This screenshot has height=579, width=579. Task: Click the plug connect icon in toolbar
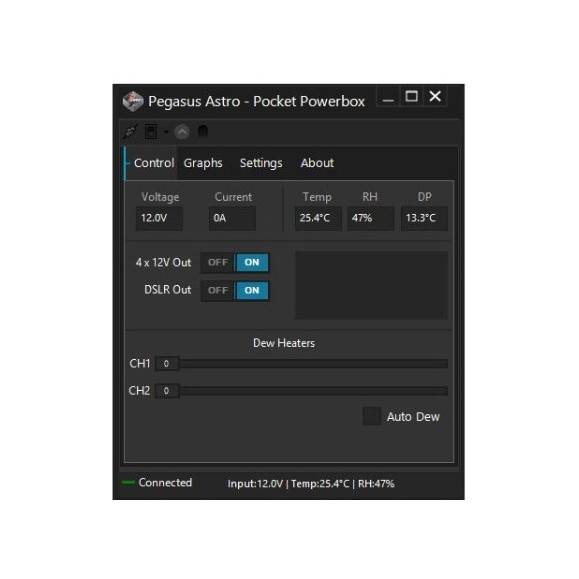pos(130,131)
